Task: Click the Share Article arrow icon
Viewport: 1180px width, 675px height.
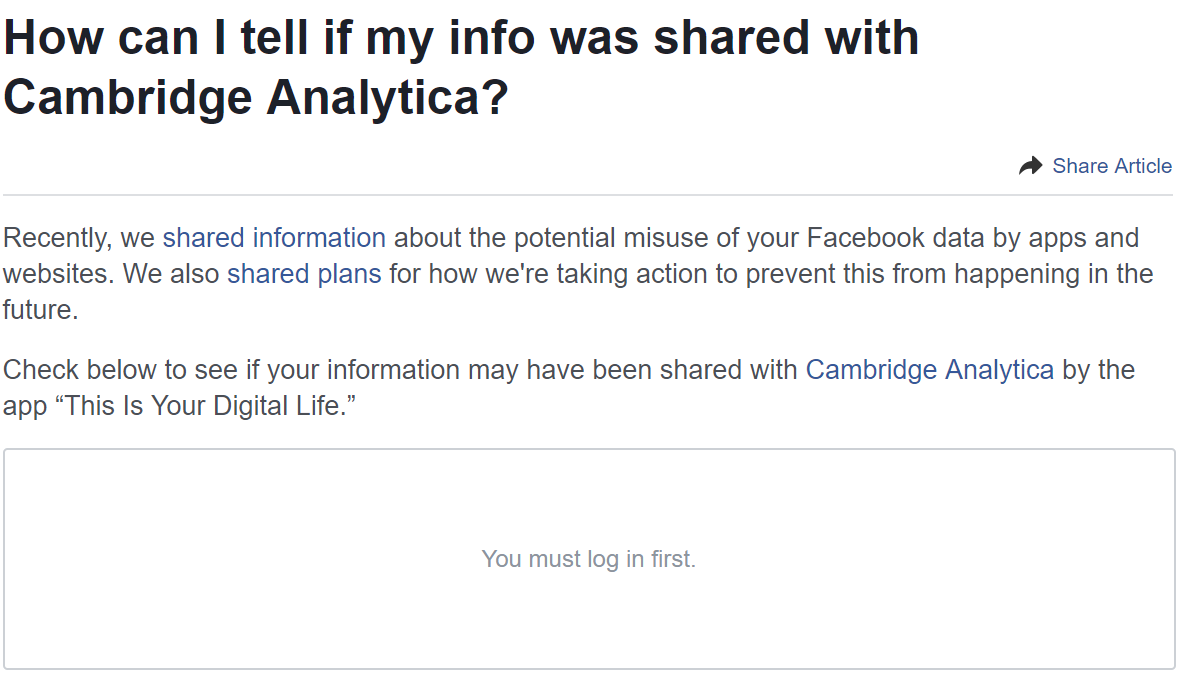Action: click(x=1031, y=166)
